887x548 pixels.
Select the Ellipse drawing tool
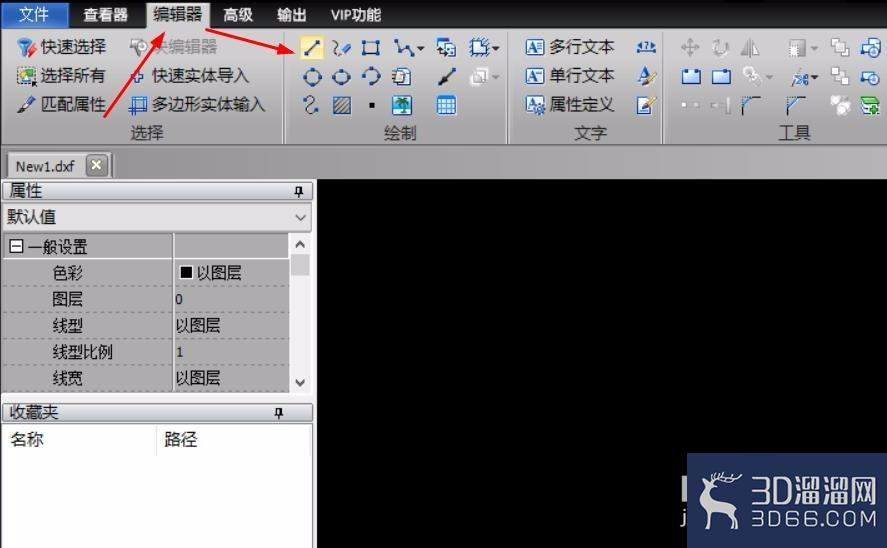pyautogui.click(x=341, y=76)
